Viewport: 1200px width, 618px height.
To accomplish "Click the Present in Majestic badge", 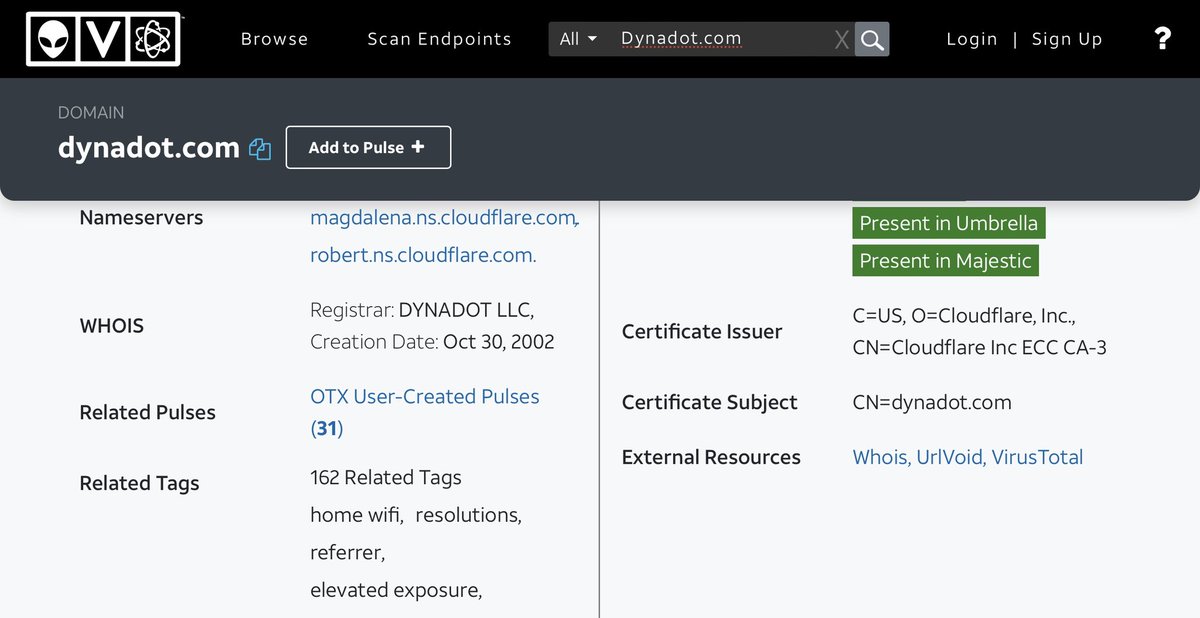I will pos(945,261).
